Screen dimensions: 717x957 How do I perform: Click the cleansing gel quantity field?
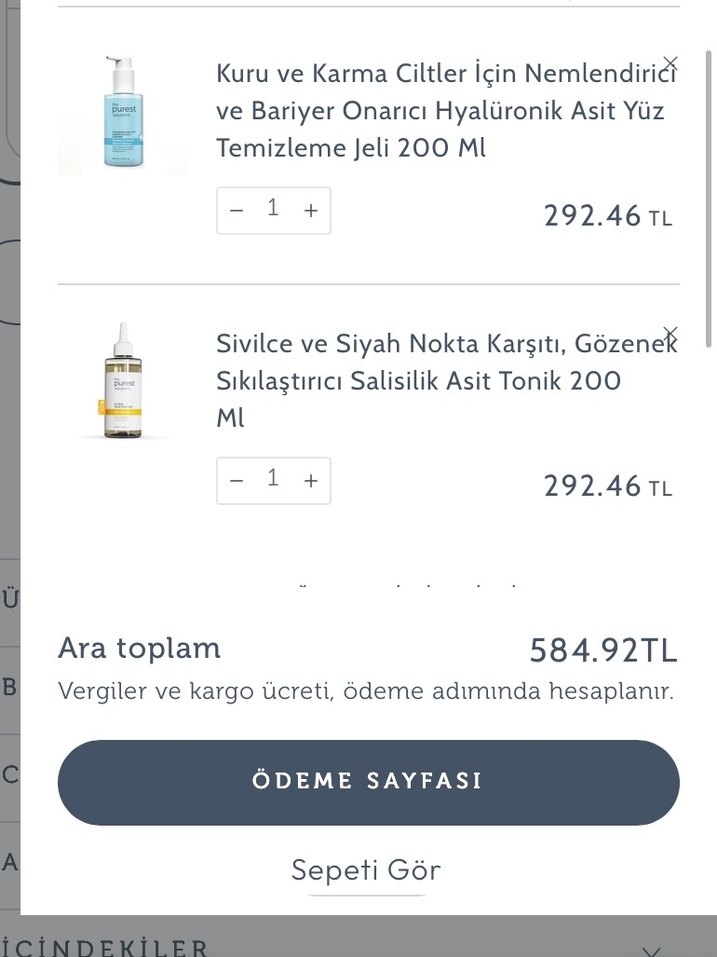pos(273,210)
